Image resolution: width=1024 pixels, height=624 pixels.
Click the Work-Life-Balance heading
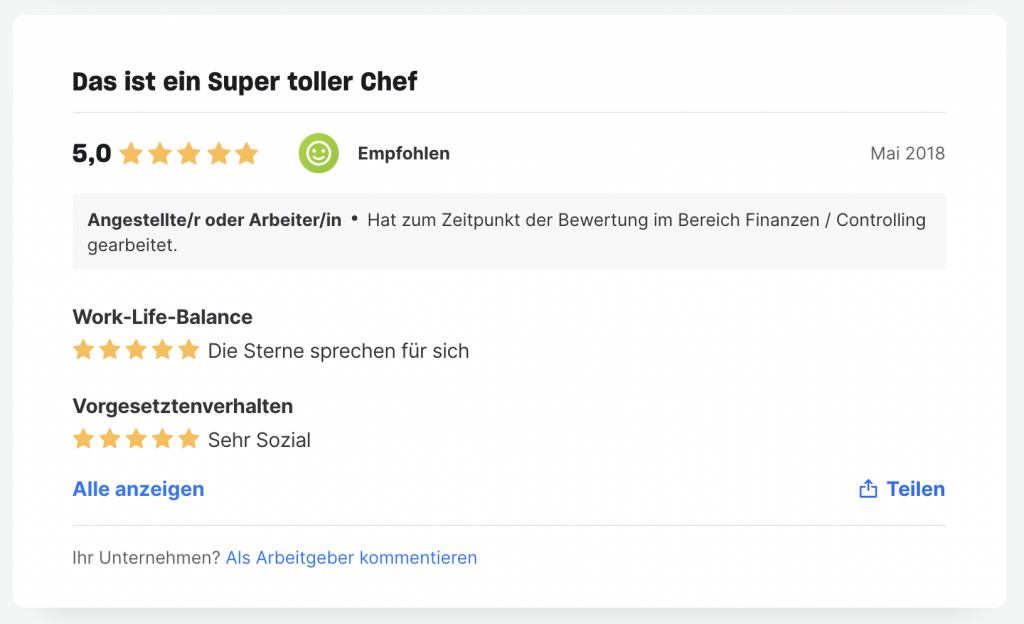[x=163, y=317]
